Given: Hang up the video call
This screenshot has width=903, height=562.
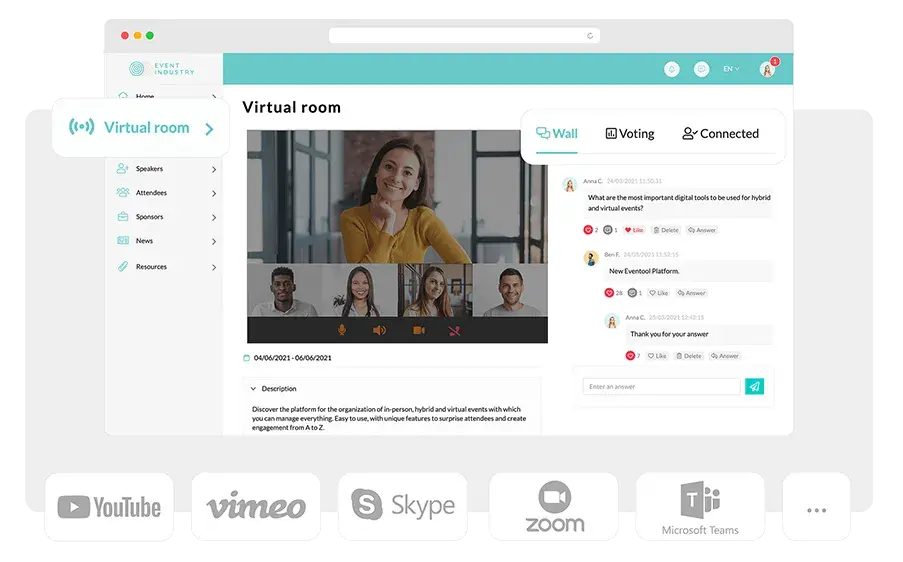Looking at the screenshot, I should click(x=454, y=331).
